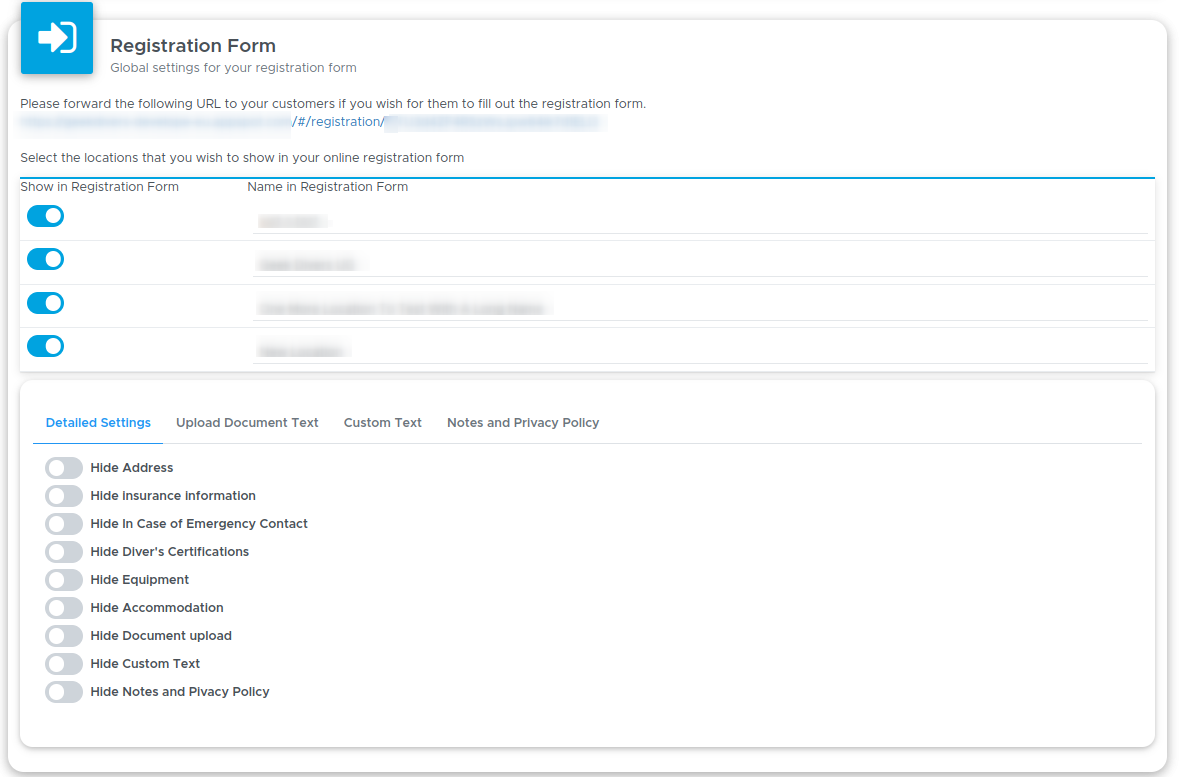Toggle Hide In Case of Emergency Contact

[63, 523]
